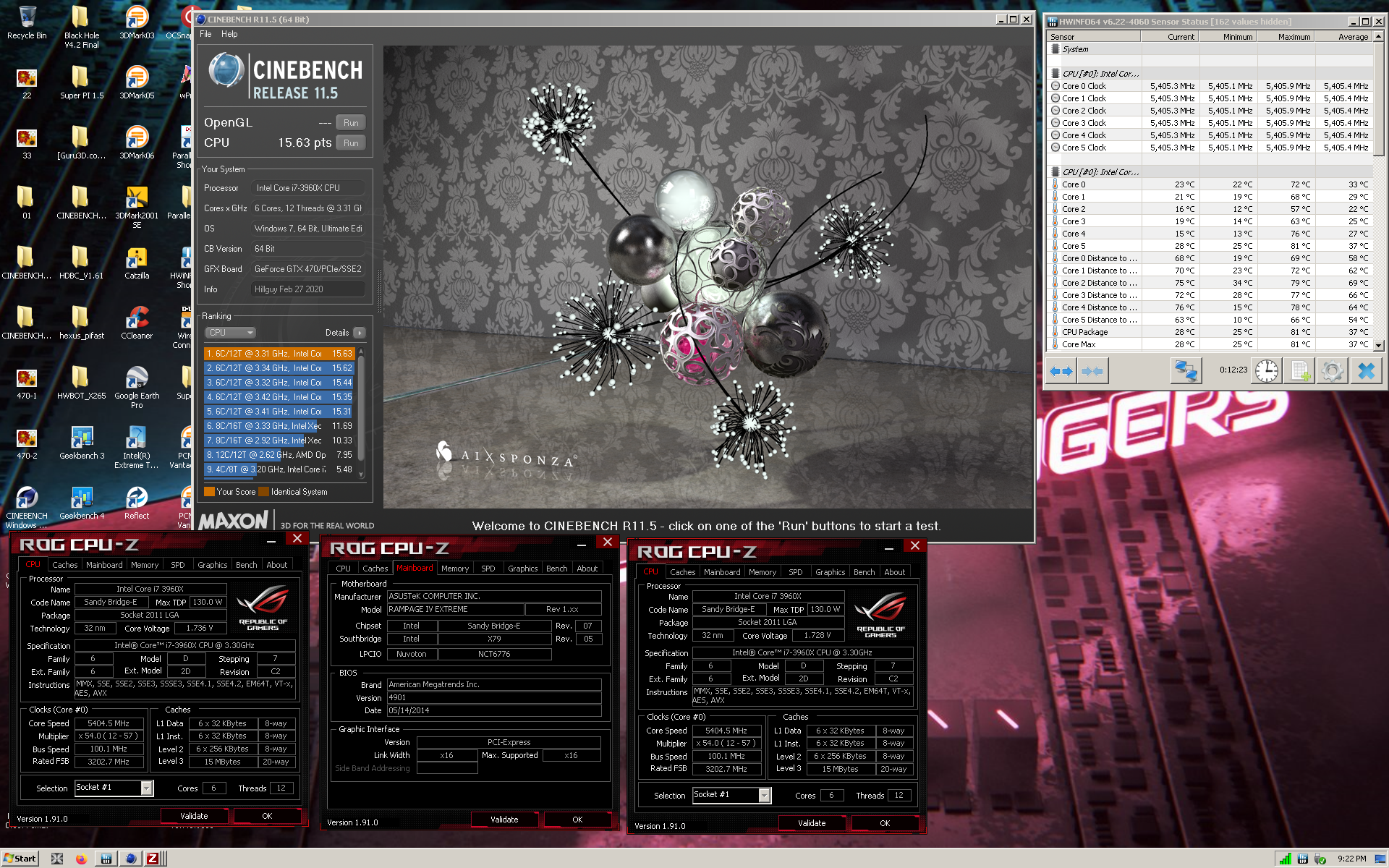Image resolution: width=1389 pixels, height=868 pixels.
Task: Click HWiNFO sensor list scroll-down arrow
Action: point(1378,345)
